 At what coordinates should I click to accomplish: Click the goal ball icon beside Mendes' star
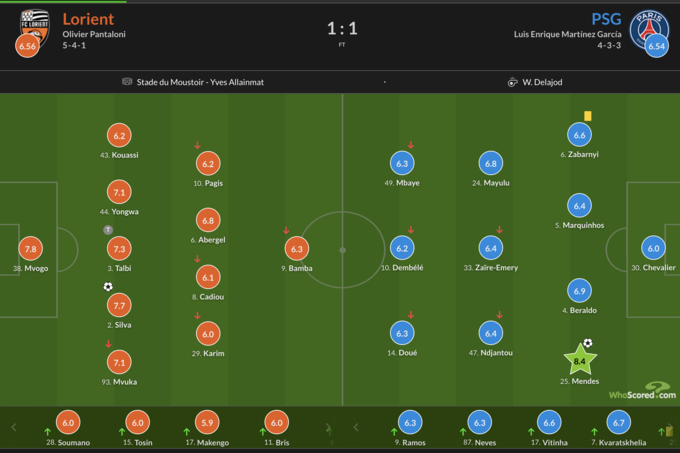[x=588, y=343]
